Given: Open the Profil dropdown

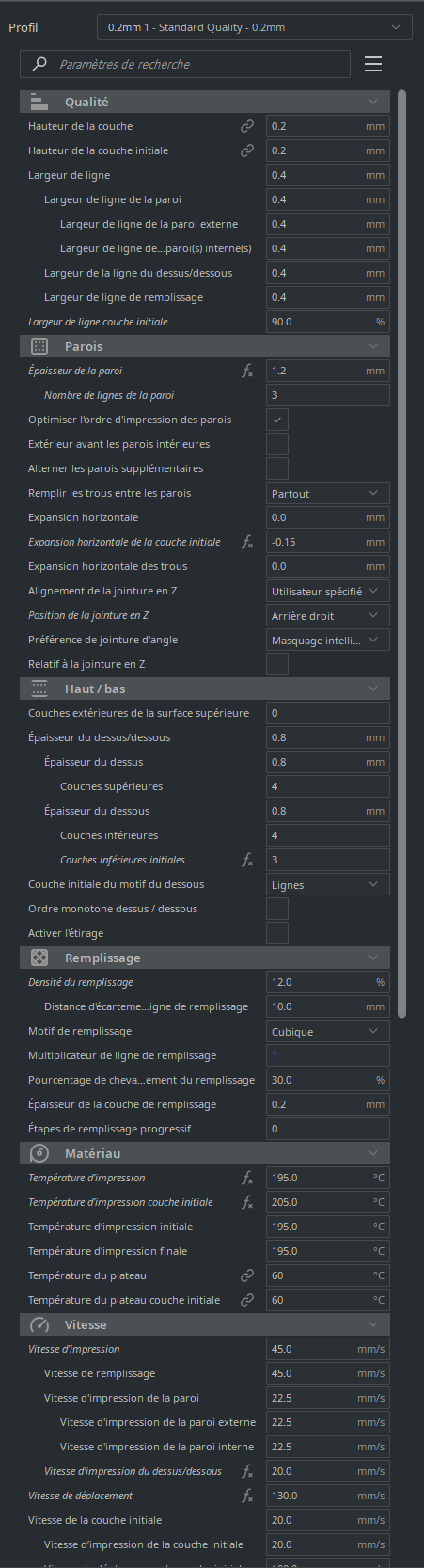Looking at the screenshot, I should click(254, 27).
